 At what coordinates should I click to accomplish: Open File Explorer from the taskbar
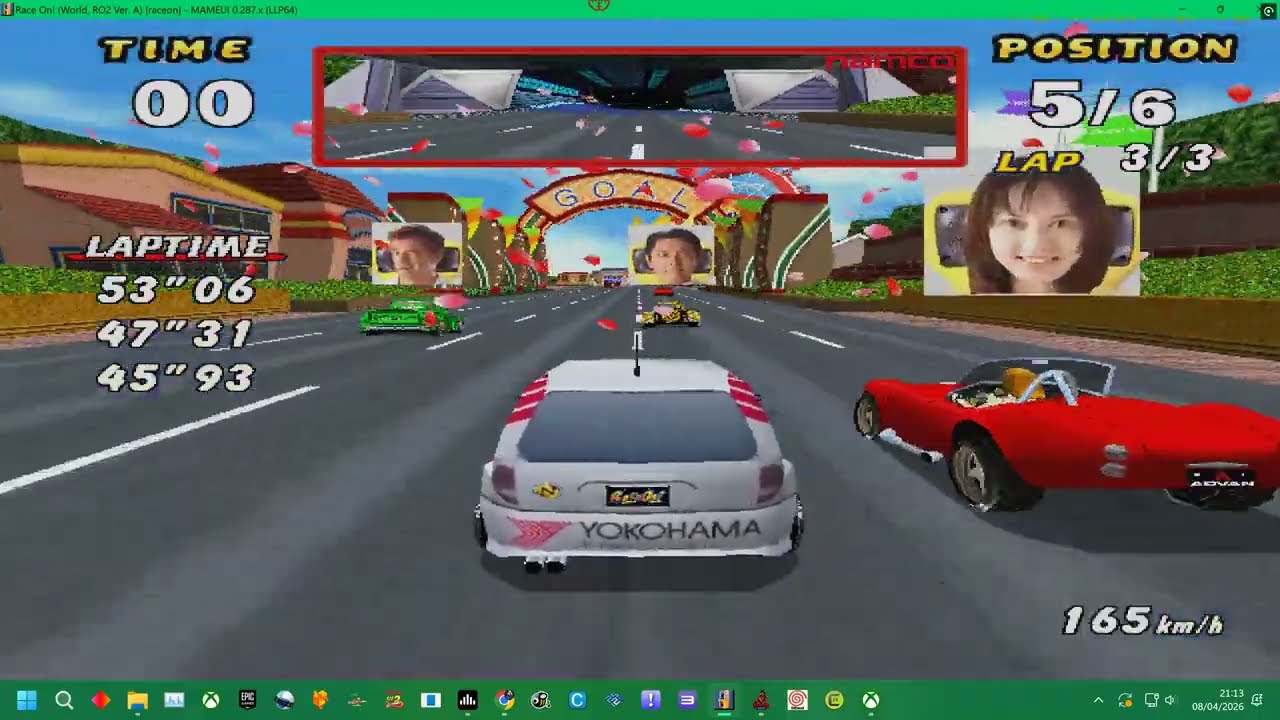pos(137,700)
